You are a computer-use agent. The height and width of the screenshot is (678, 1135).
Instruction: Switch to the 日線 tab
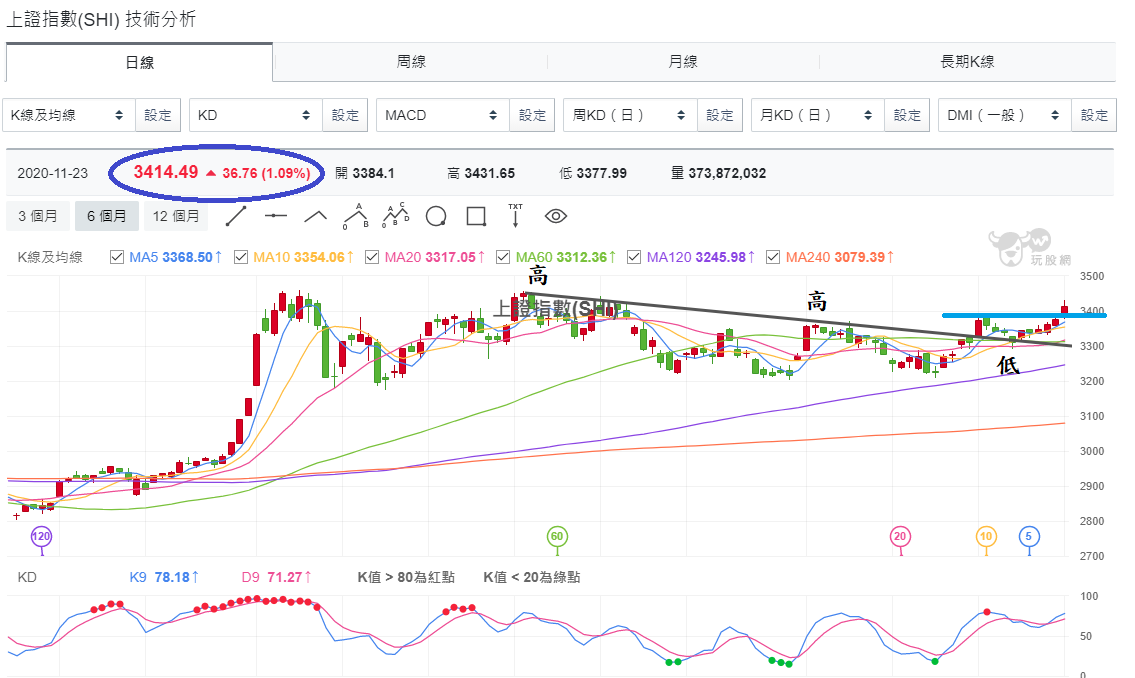[x=139, y=62]
